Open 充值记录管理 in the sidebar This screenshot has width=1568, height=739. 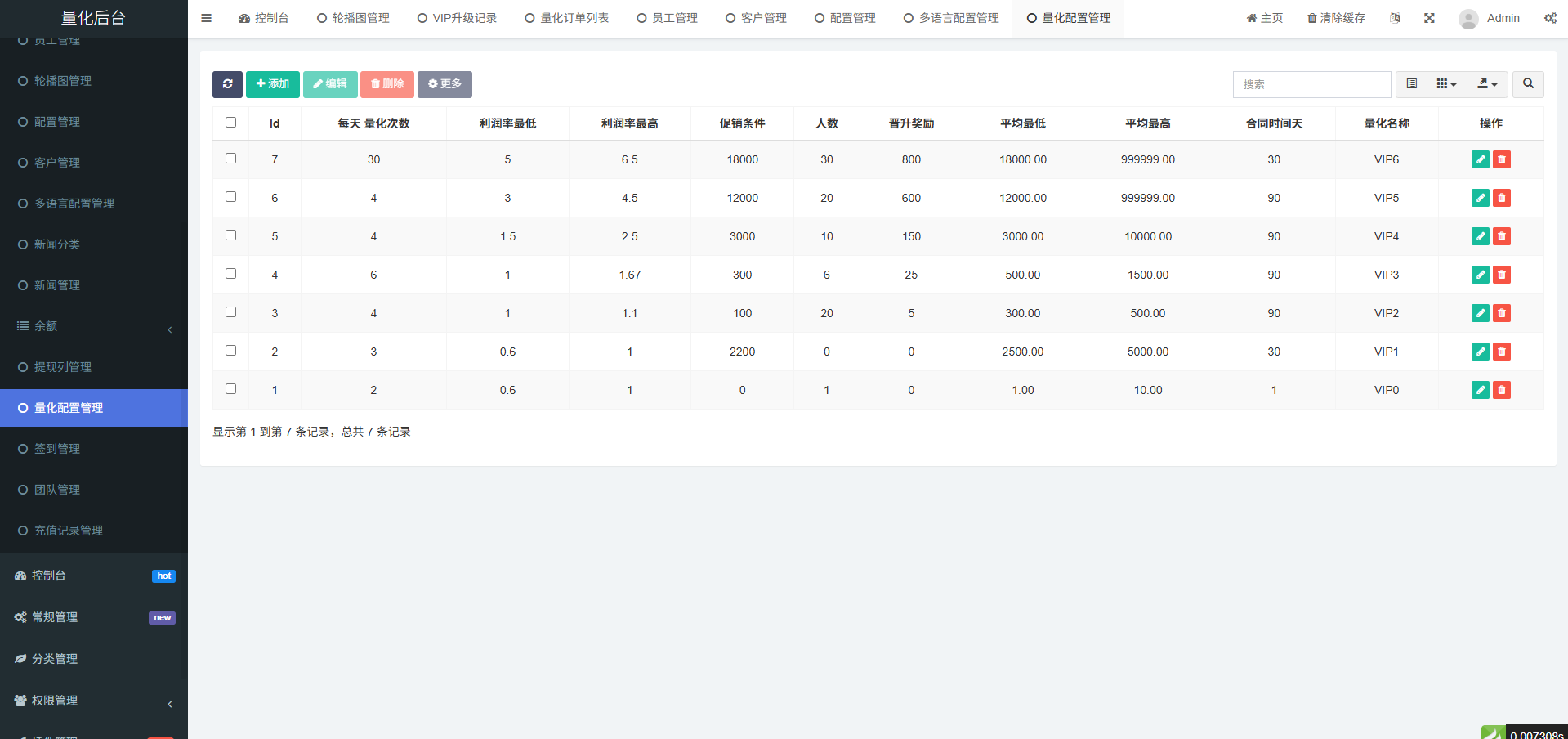point(94,531)
